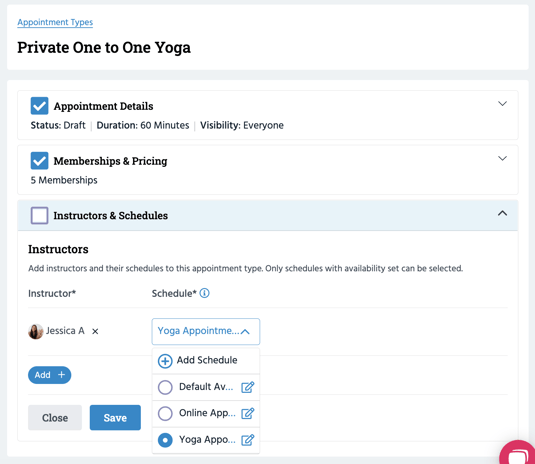Click the Add Schedule plus icon
Screen dimensions: 535x464
[x=165, y=361]
